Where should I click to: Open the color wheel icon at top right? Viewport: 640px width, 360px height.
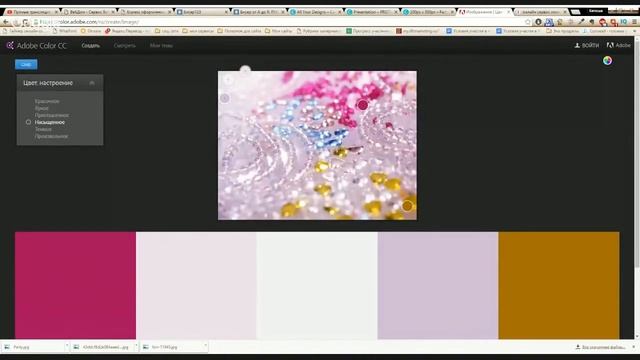[607, 61]
